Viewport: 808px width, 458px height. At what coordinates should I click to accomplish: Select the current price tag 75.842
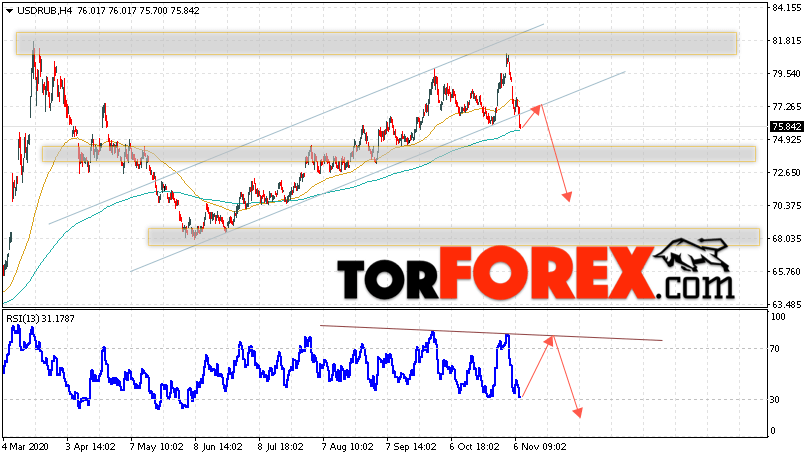pyautogui.click(x=786, y=127)
